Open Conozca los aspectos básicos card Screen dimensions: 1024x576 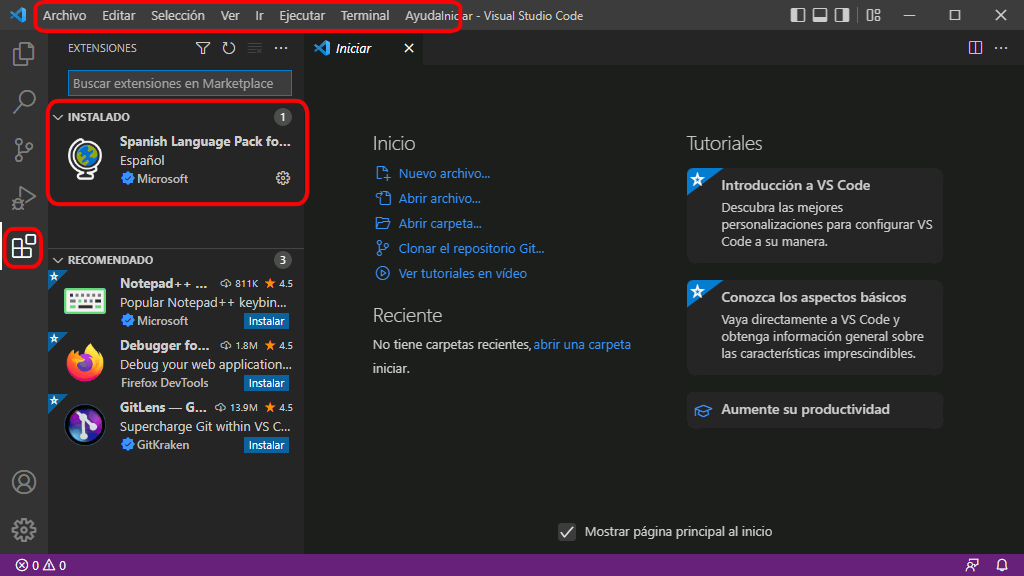[x=814, y=327]
